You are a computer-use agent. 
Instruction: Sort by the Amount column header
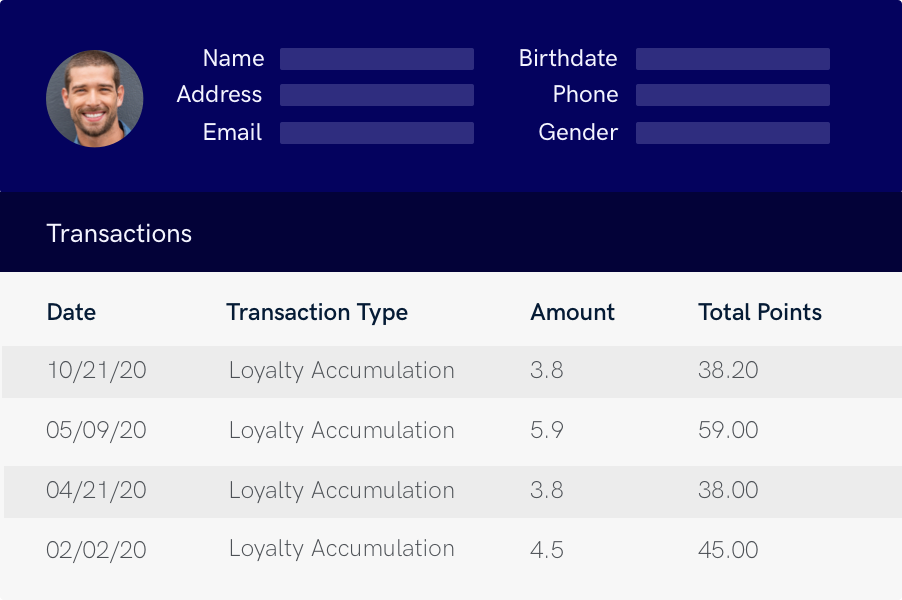pos(572,312)
